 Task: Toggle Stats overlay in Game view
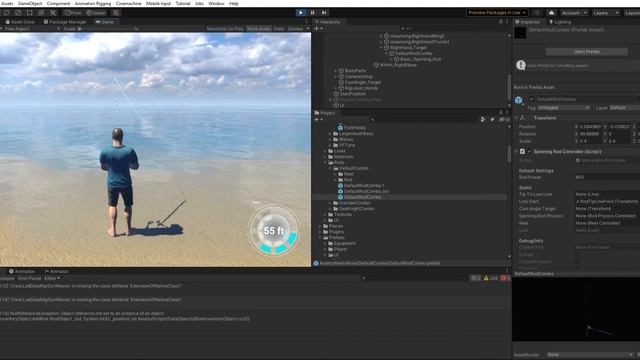coord(279,29)
